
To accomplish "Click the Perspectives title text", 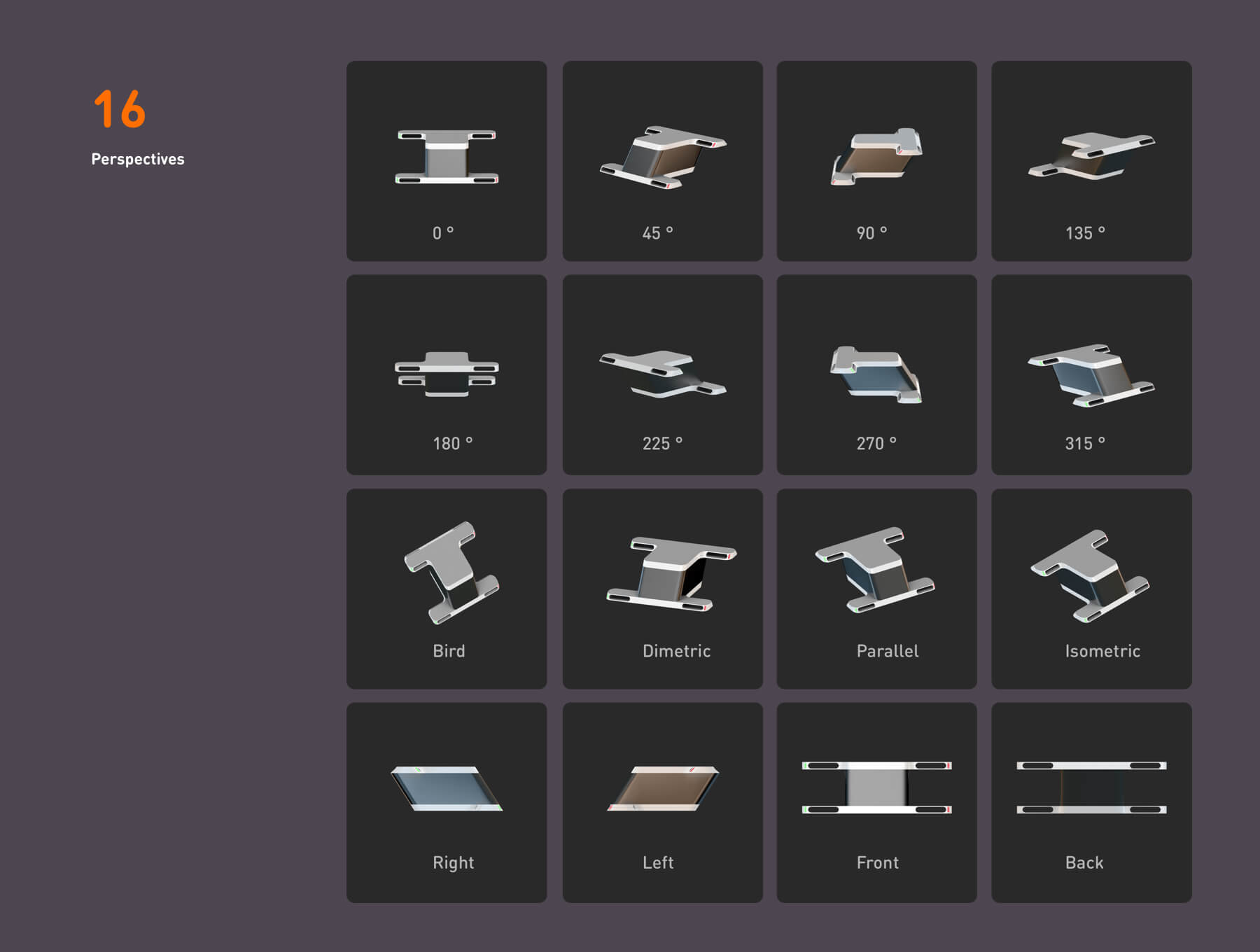I will [138, 159].
